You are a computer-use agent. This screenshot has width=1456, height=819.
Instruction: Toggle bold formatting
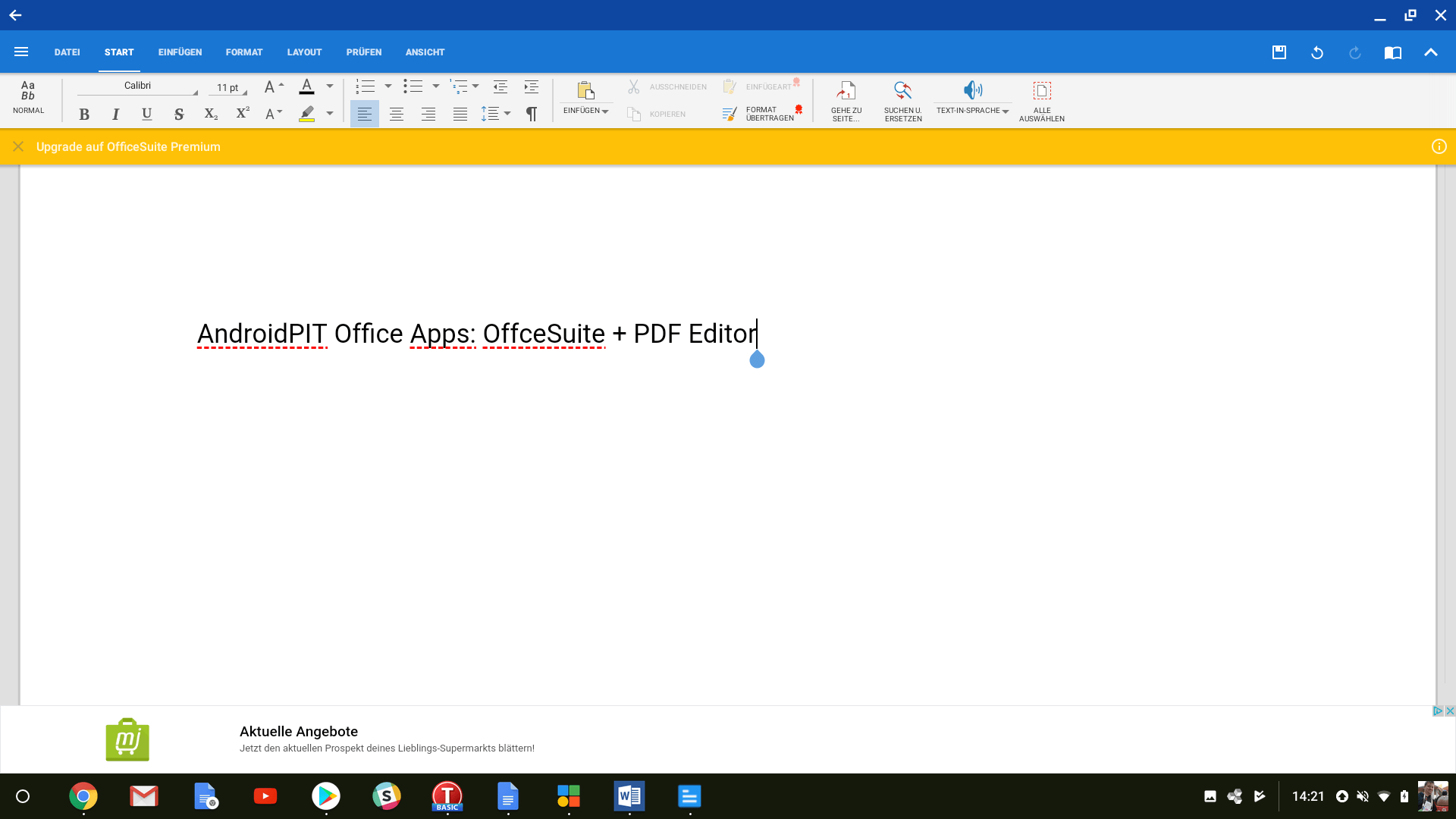tap(83, 114)
